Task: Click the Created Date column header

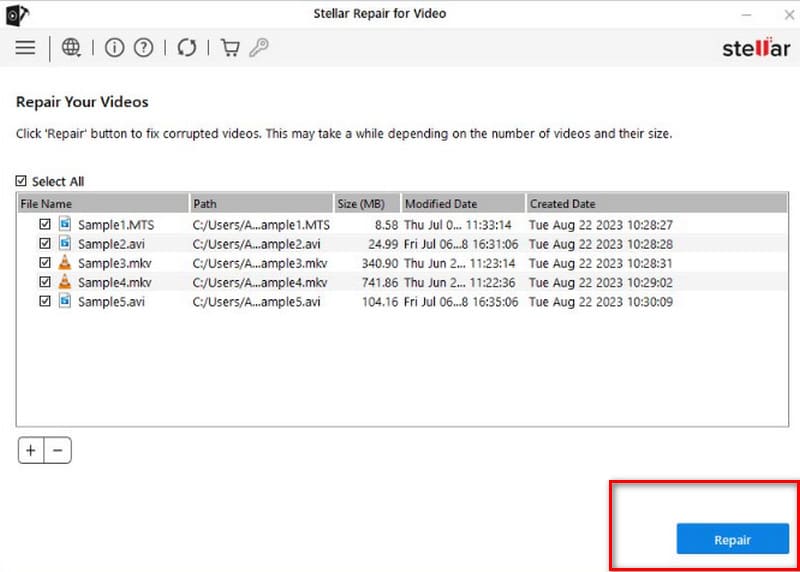Action: click(600, 203)
